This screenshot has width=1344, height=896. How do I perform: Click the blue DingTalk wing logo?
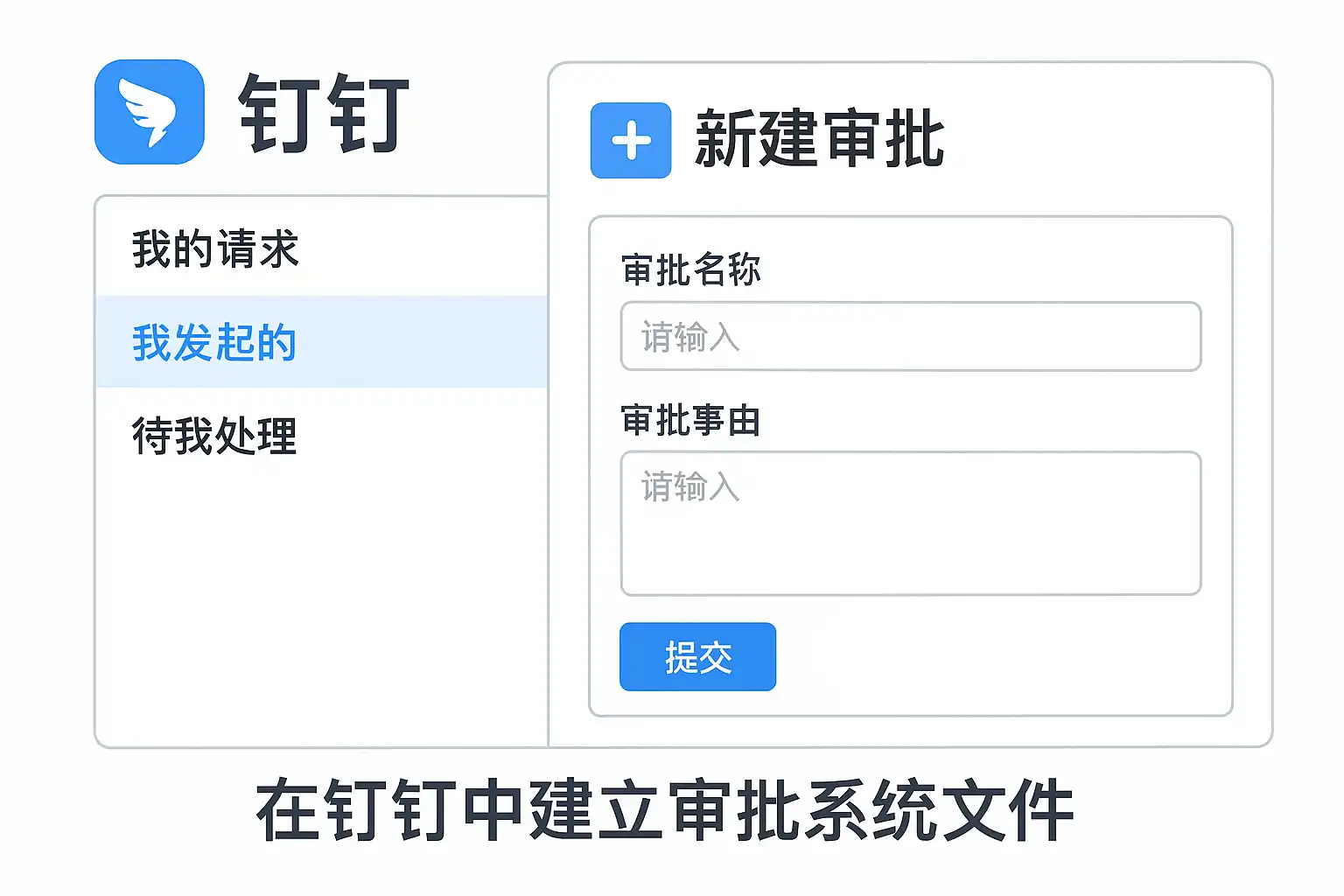pyautogui.click(x=149, y=112)
